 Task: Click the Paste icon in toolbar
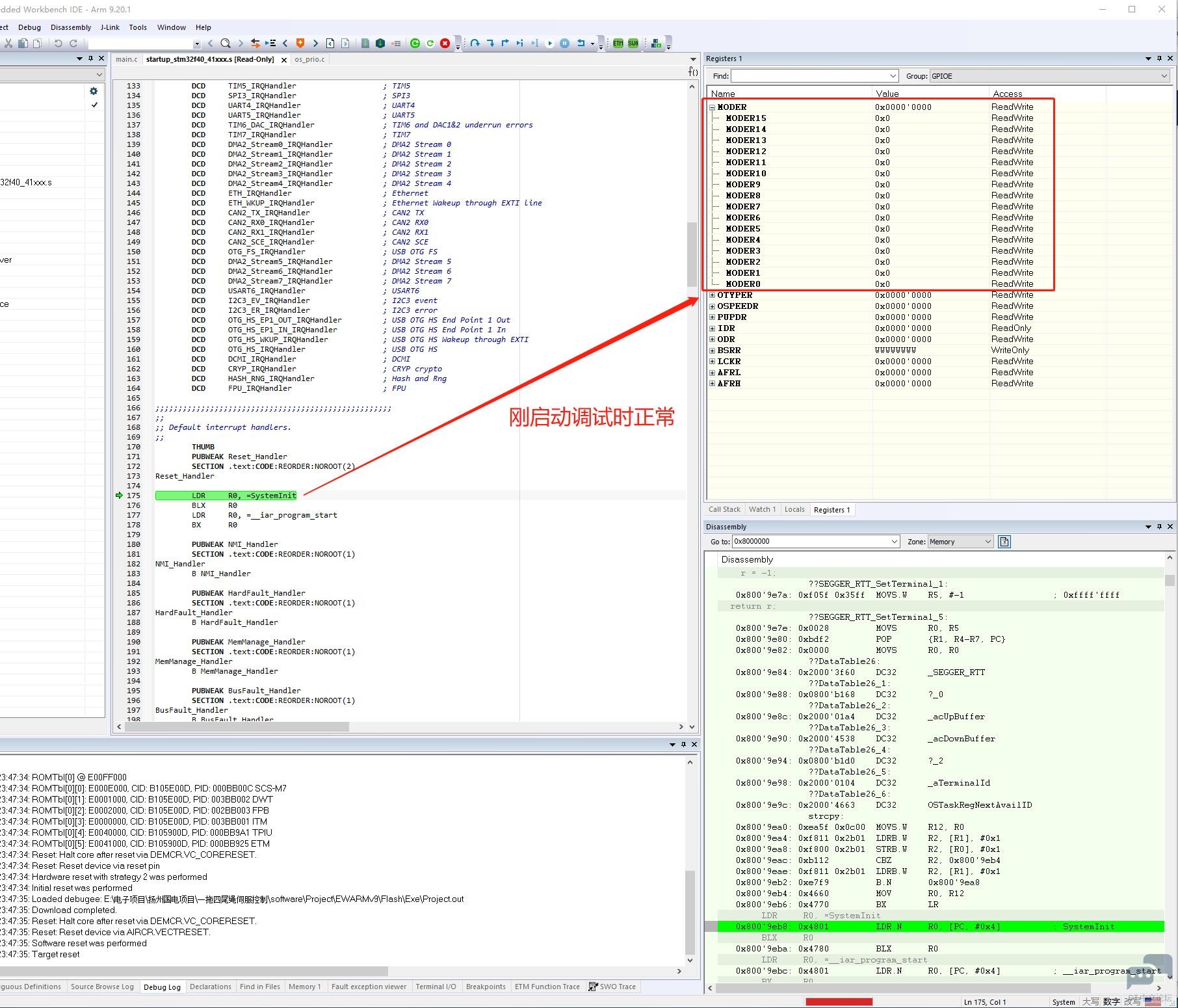[37, 43]
